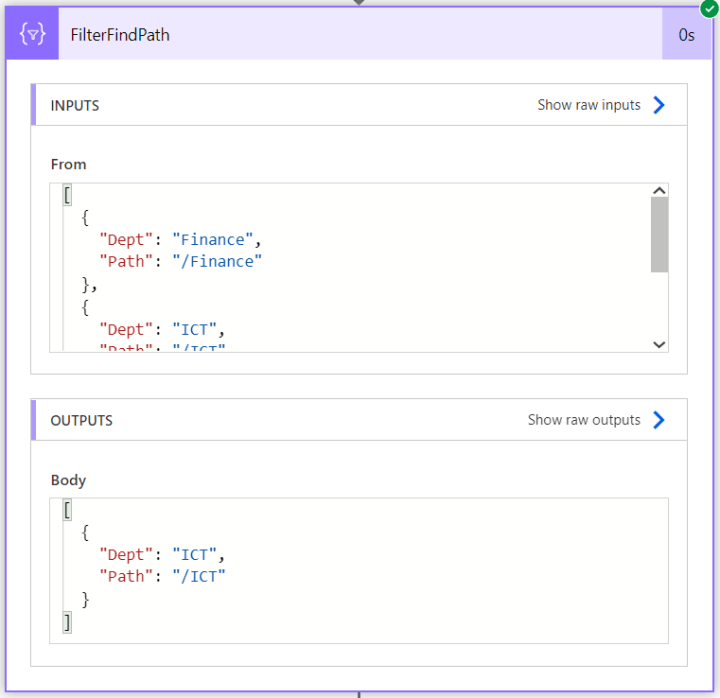720x698 pixels.
Task: Open raw inputs via the chevron arrow
Action: pos(659,105)
